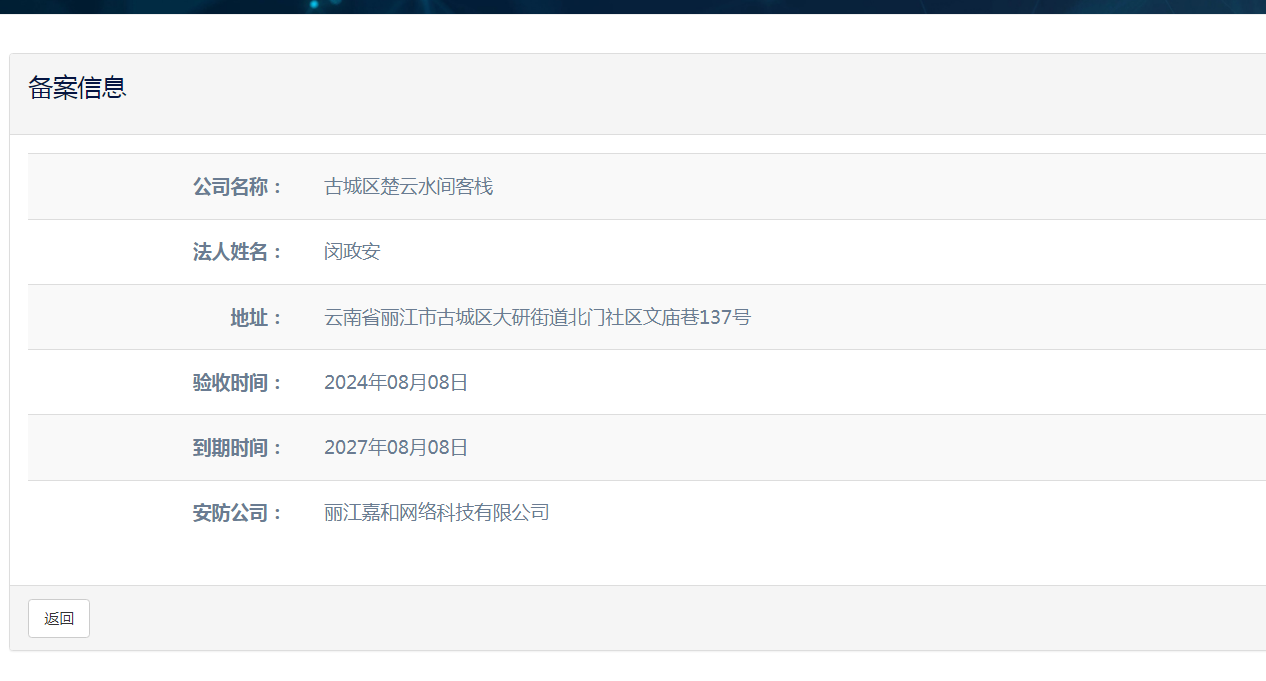Select legal representative name 闵政安
The height and width of the screenshot is (681, 1266).
(x=352, y=252)
